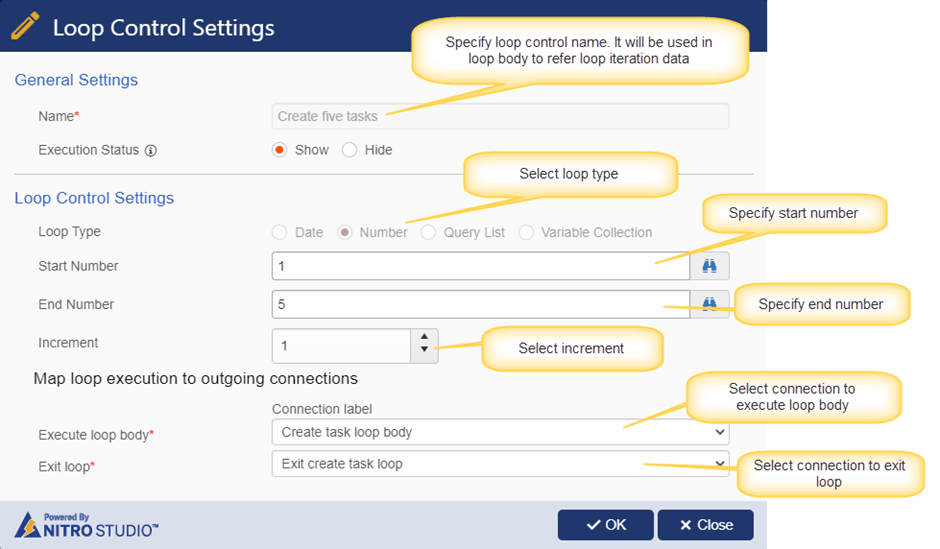
Task: Click Close button in footer
Action: pyautogui.click(x=706, y=525)
